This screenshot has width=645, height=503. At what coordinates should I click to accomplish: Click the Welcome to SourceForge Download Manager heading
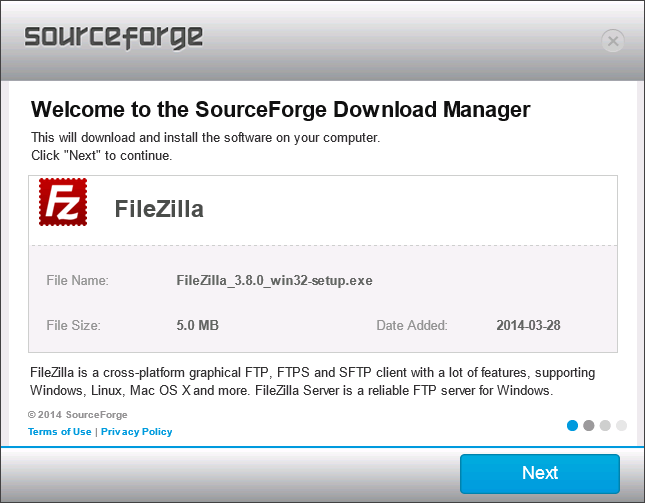[281, 109]
